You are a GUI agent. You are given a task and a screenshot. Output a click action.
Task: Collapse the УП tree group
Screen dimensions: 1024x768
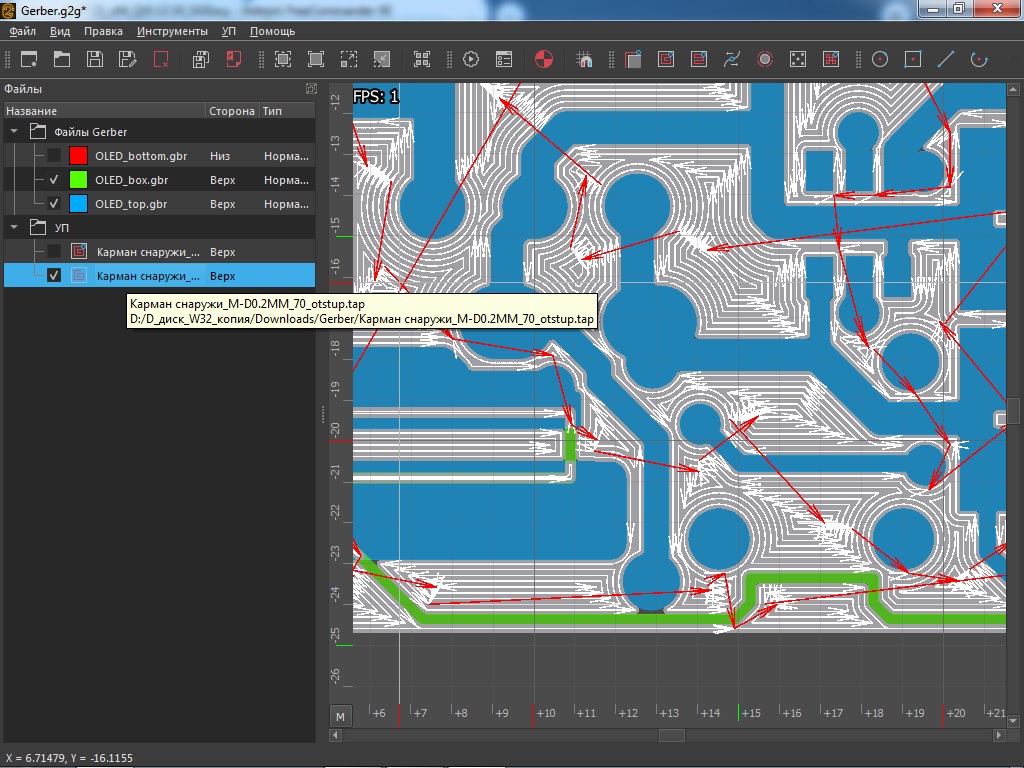tap(15, 228)
